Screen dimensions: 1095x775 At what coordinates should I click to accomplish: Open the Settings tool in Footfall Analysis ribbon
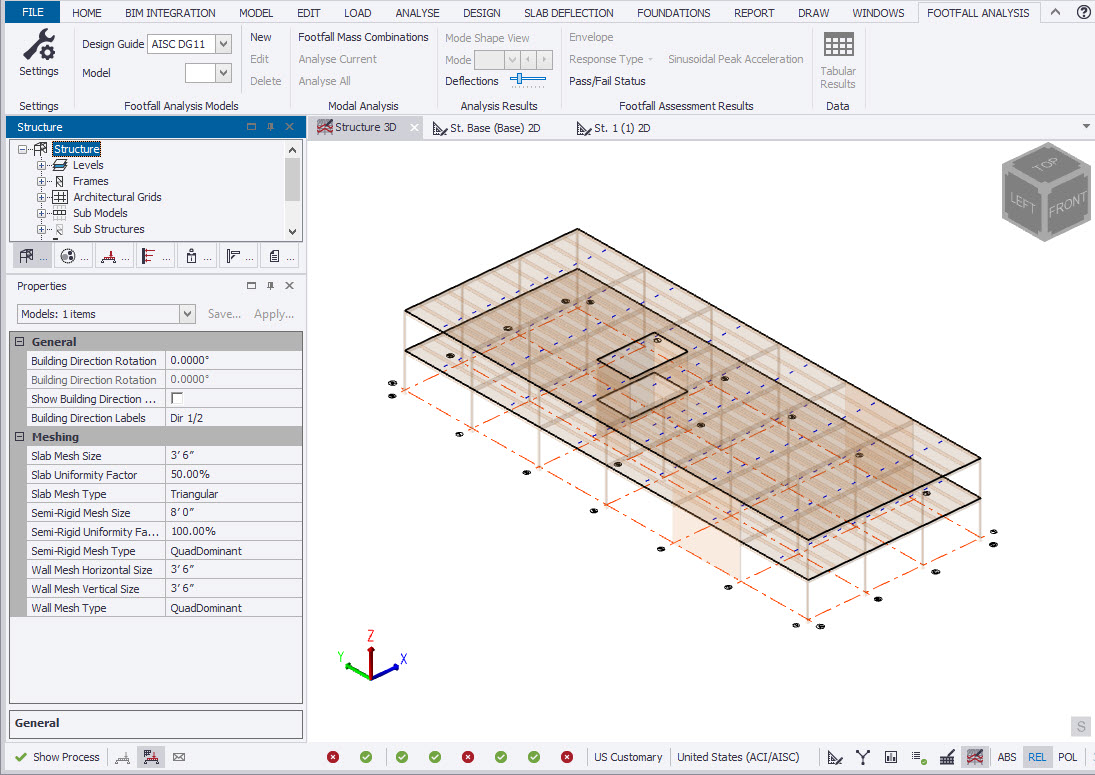point(39,50)
